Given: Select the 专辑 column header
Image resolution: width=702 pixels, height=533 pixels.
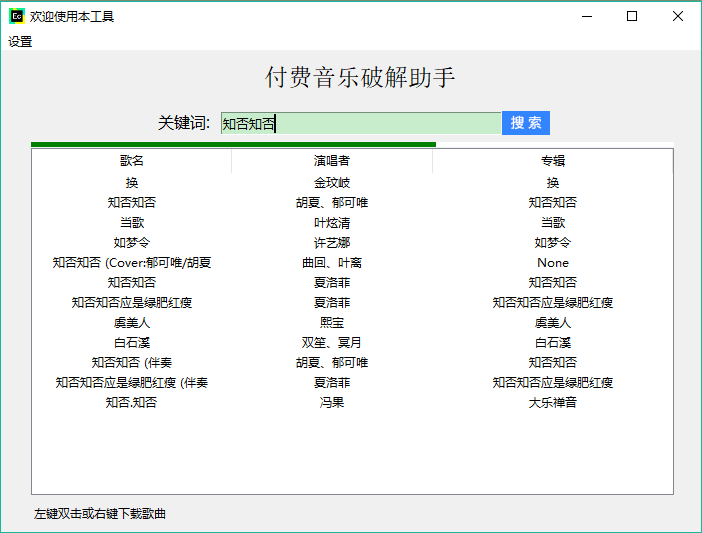Looking at the screenshot, I should click(553, 161).
